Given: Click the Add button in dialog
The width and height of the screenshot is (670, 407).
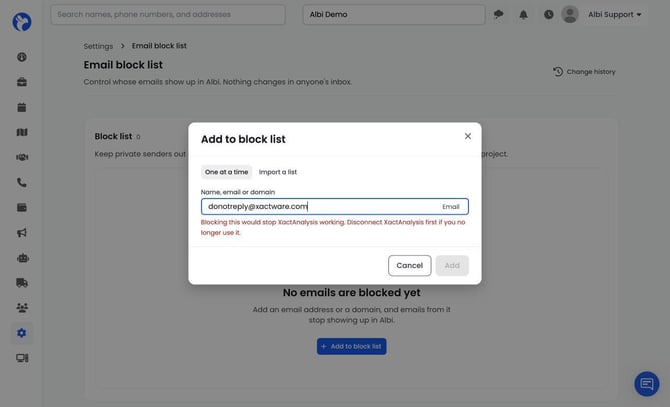Looking at the screenshot, I should [452, 266].
